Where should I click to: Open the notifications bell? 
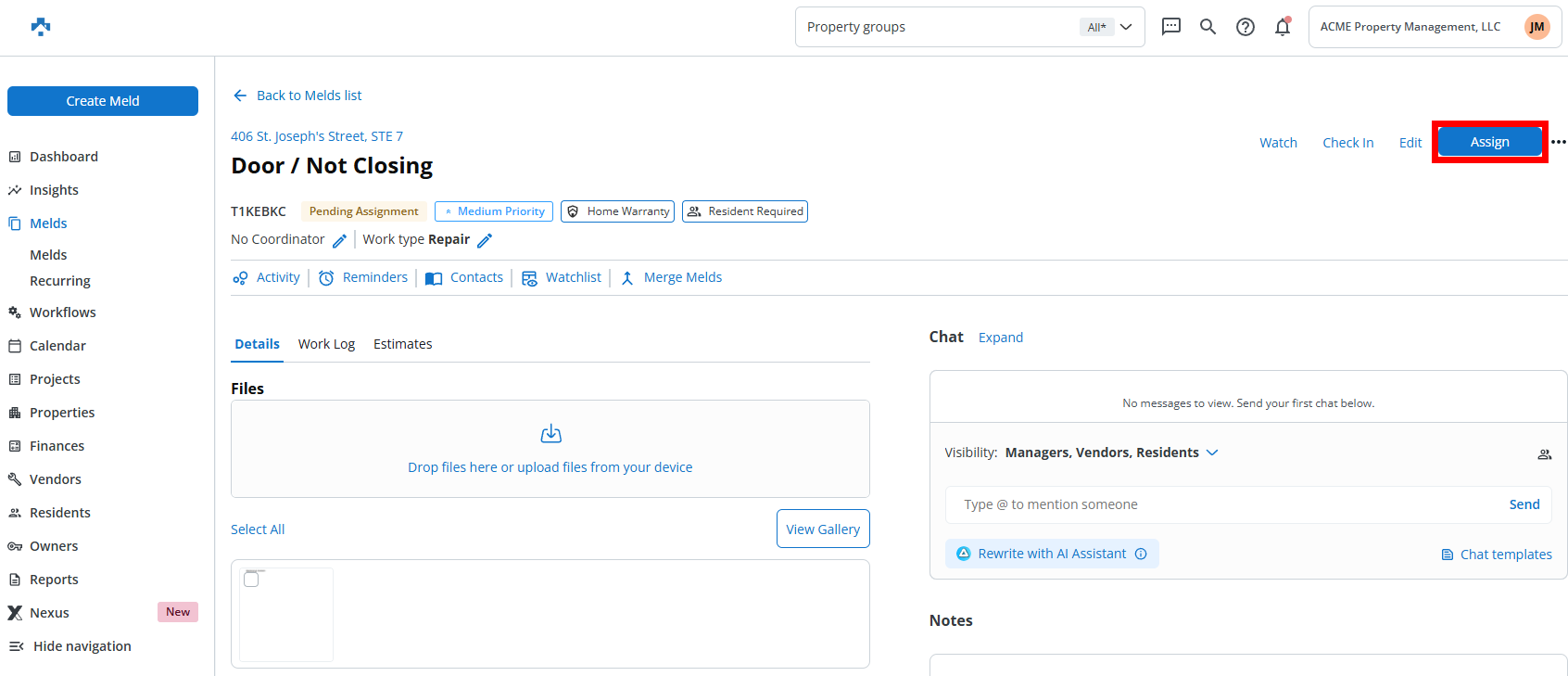(x=1283, y=27)
